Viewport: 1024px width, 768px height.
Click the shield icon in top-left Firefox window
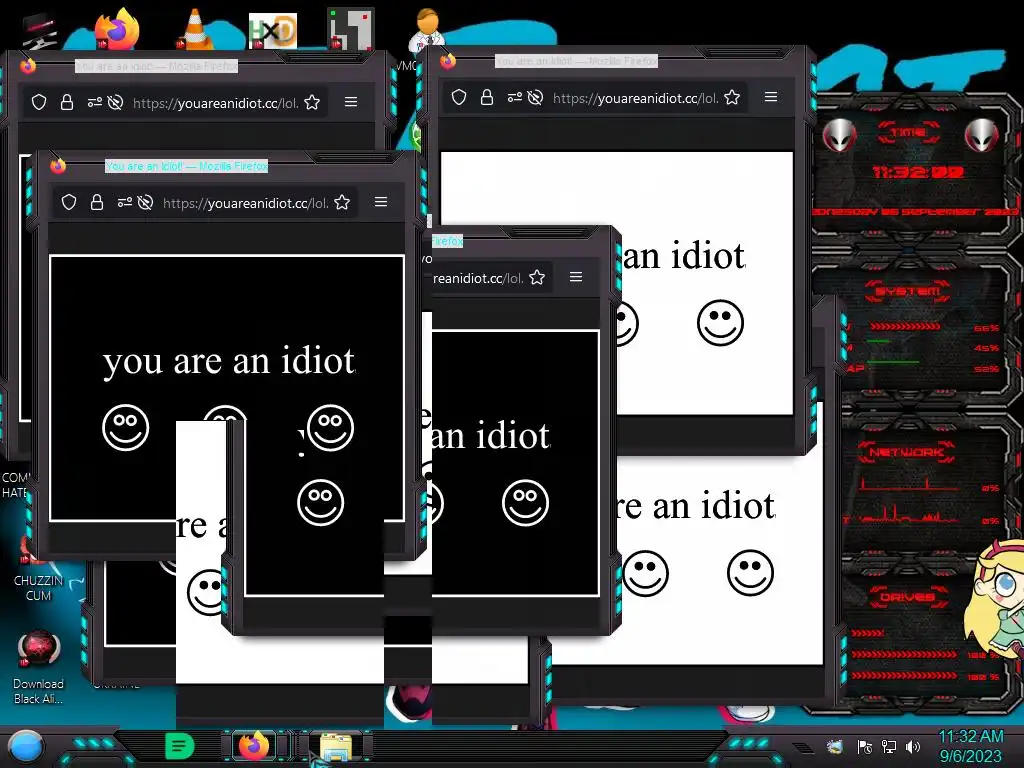39,102
